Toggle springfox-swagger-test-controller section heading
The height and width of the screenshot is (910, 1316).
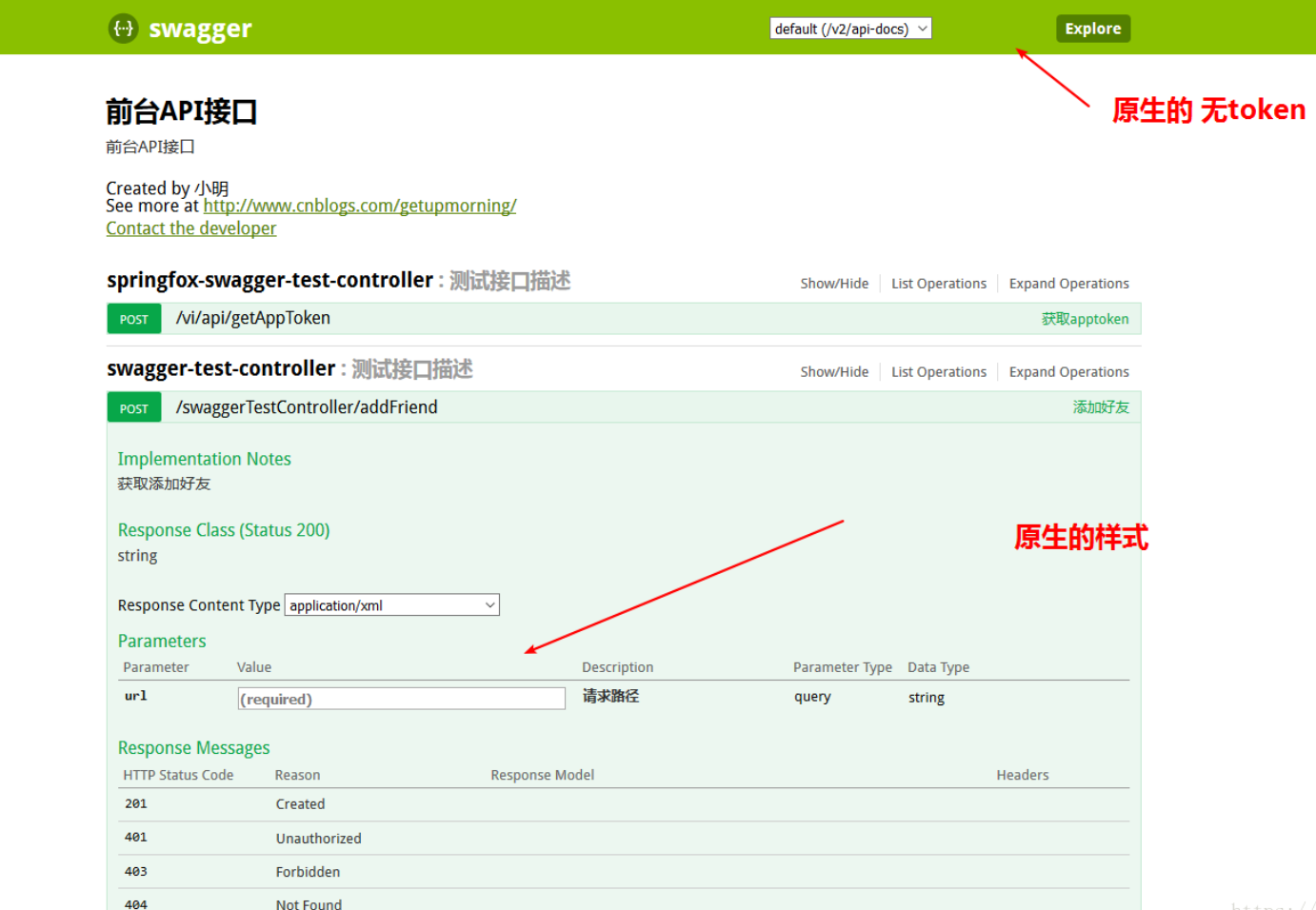270,281
